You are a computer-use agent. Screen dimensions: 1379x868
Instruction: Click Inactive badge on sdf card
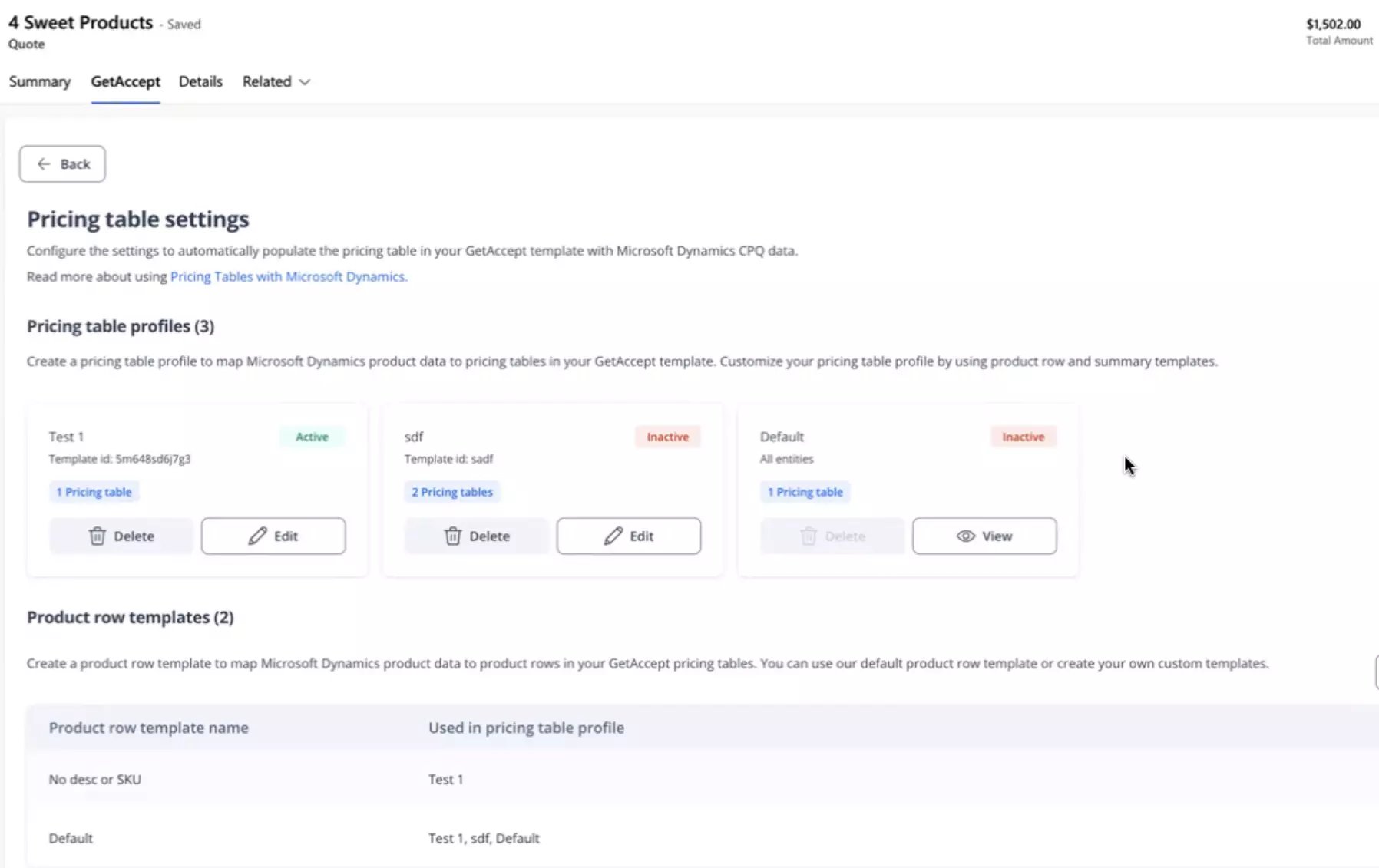(x=667, y=437)
